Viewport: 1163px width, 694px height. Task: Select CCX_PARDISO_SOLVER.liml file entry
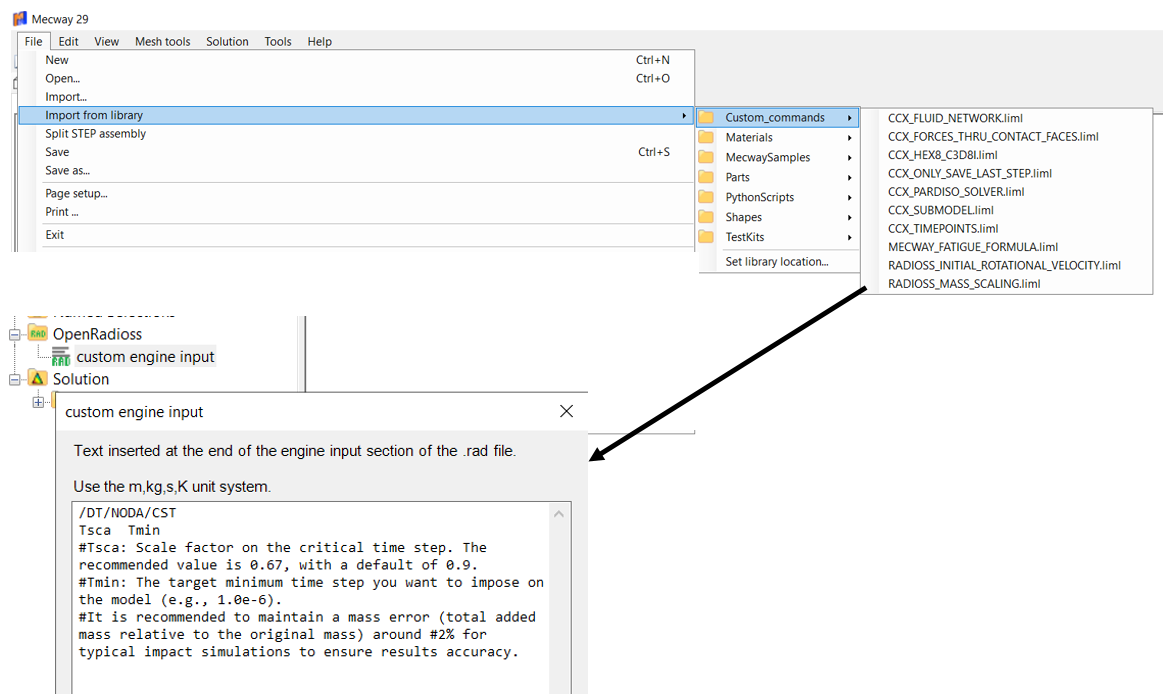955,191
